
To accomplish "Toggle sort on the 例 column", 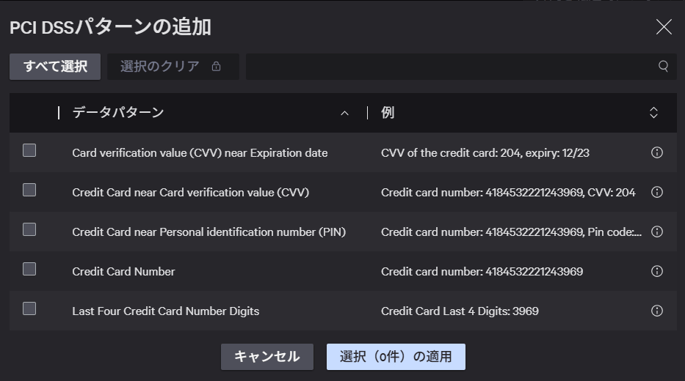I will coord(654,113).
